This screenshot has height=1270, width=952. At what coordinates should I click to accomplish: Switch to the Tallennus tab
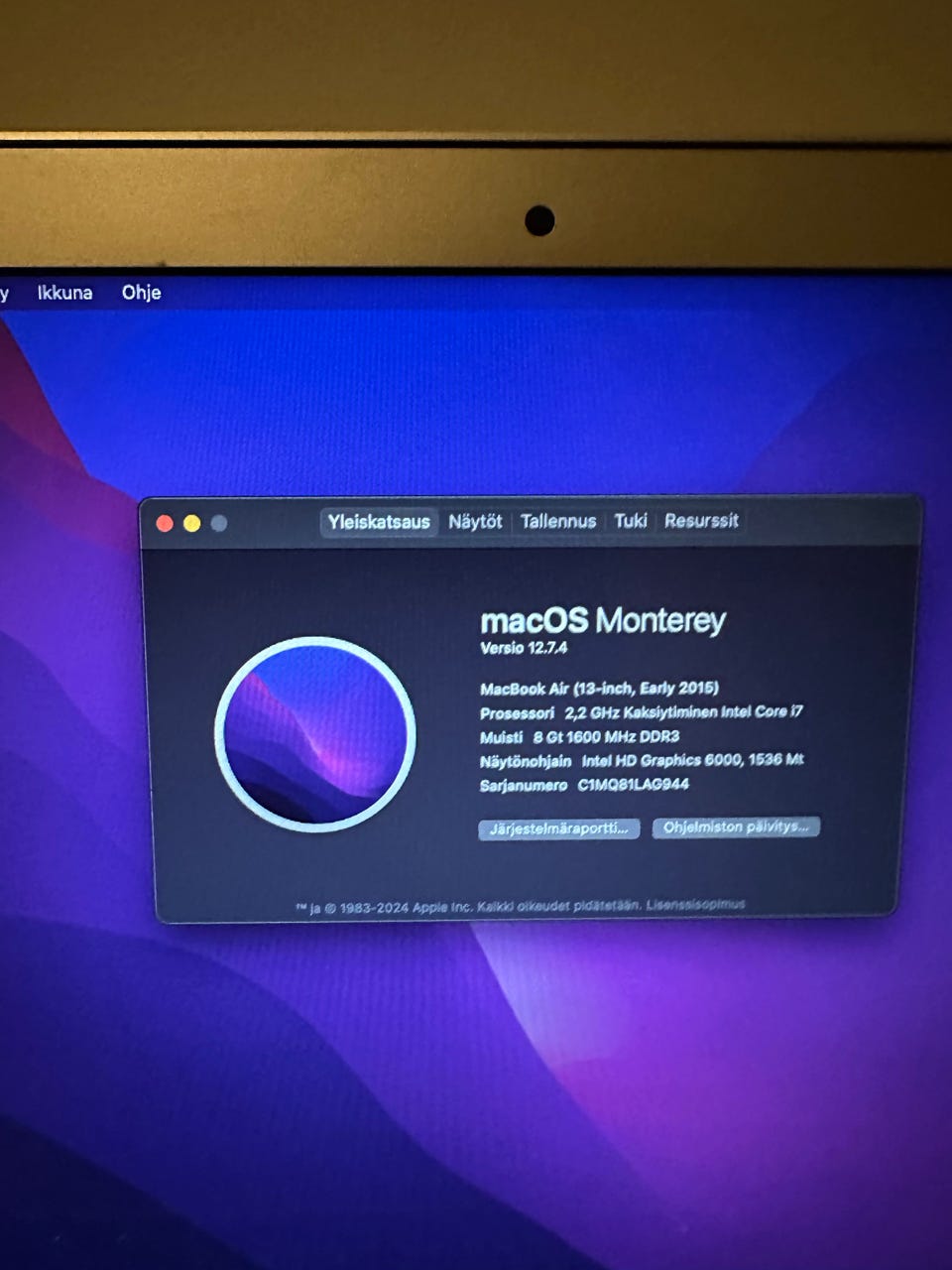coord(558,521)
